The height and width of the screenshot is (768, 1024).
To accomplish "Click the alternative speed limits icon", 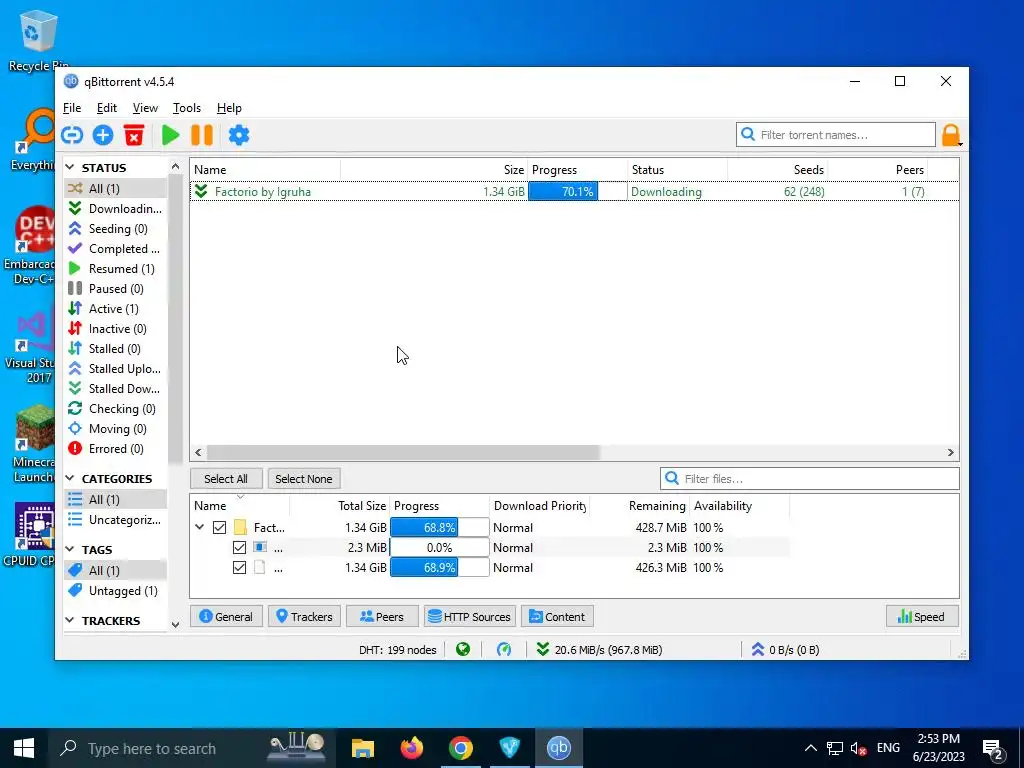I will 504,650.
